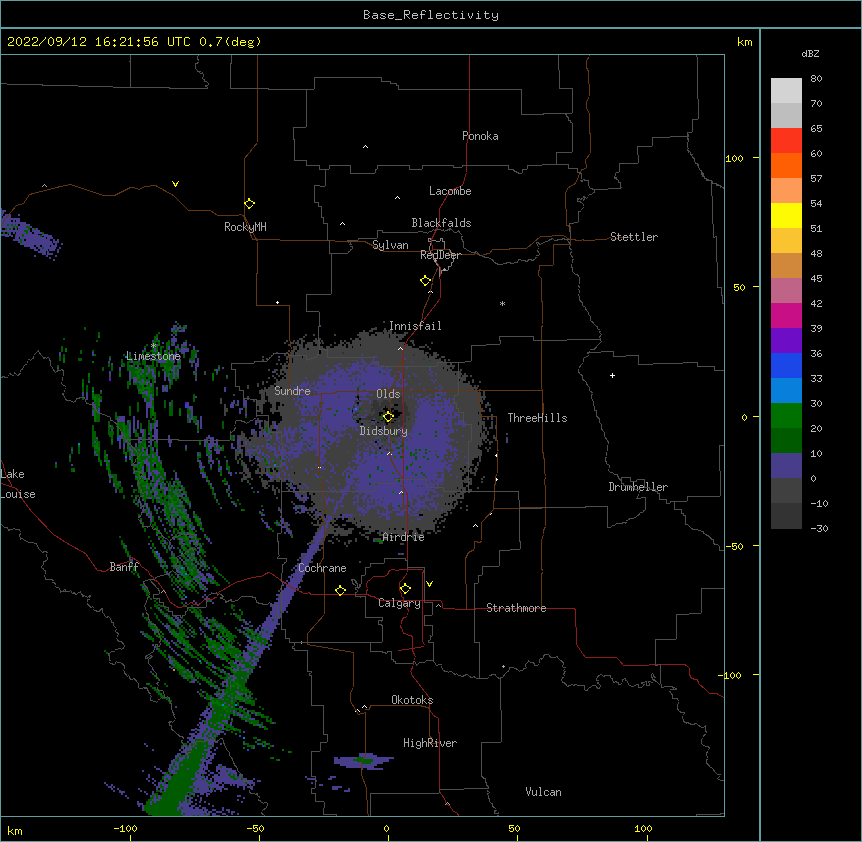Pick the magenta swatch above the 39 label
The width and height of the screenshot is (862, 842).
(786, 315)
